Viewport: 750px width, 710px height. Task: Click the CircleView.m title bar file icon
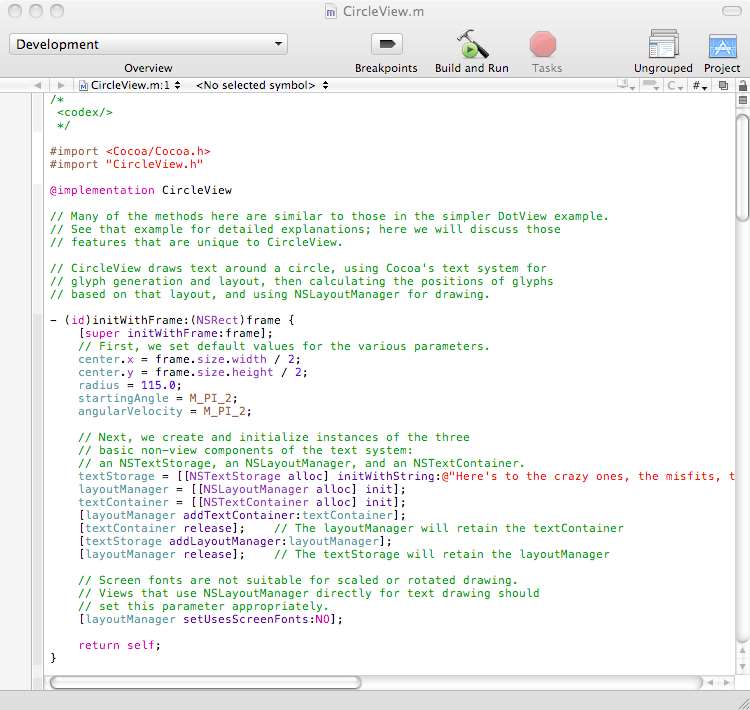(331, 11)
